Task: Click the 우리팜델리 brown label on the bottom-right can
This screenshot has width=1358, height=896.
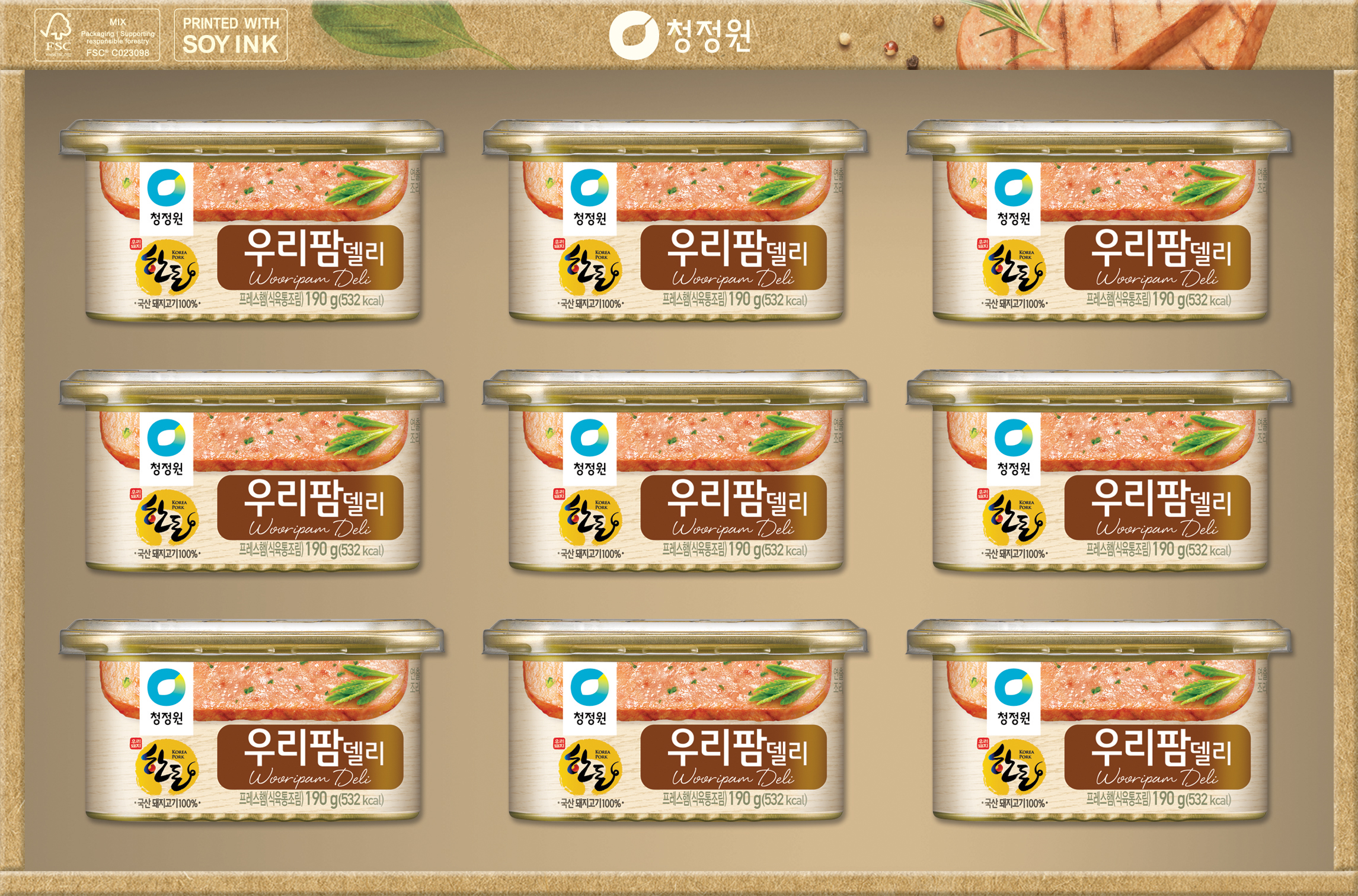Action: click(1157, 757)
